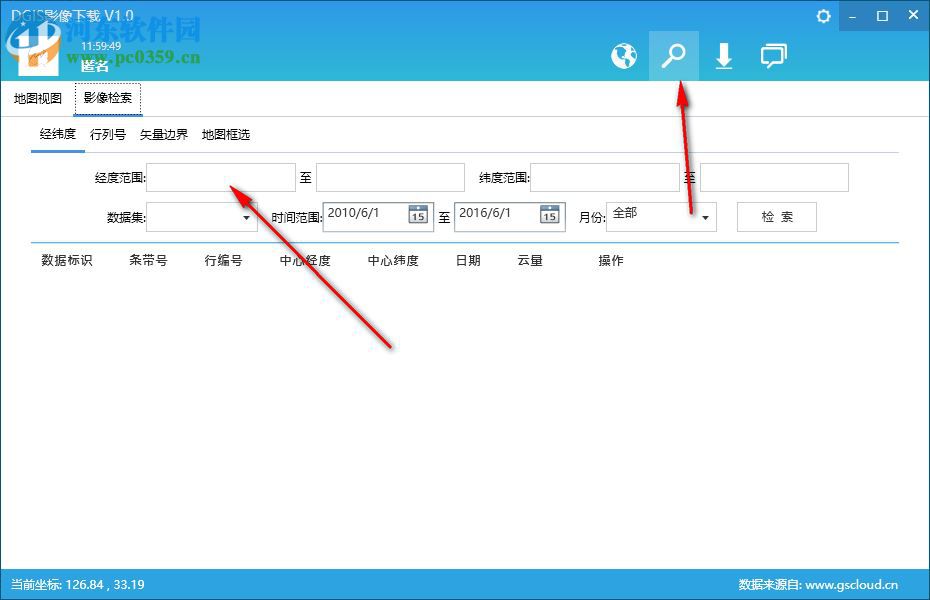Switch to the 影像检索 tab
The width and height of the screenshot is (930, 600).
point(107,98)
